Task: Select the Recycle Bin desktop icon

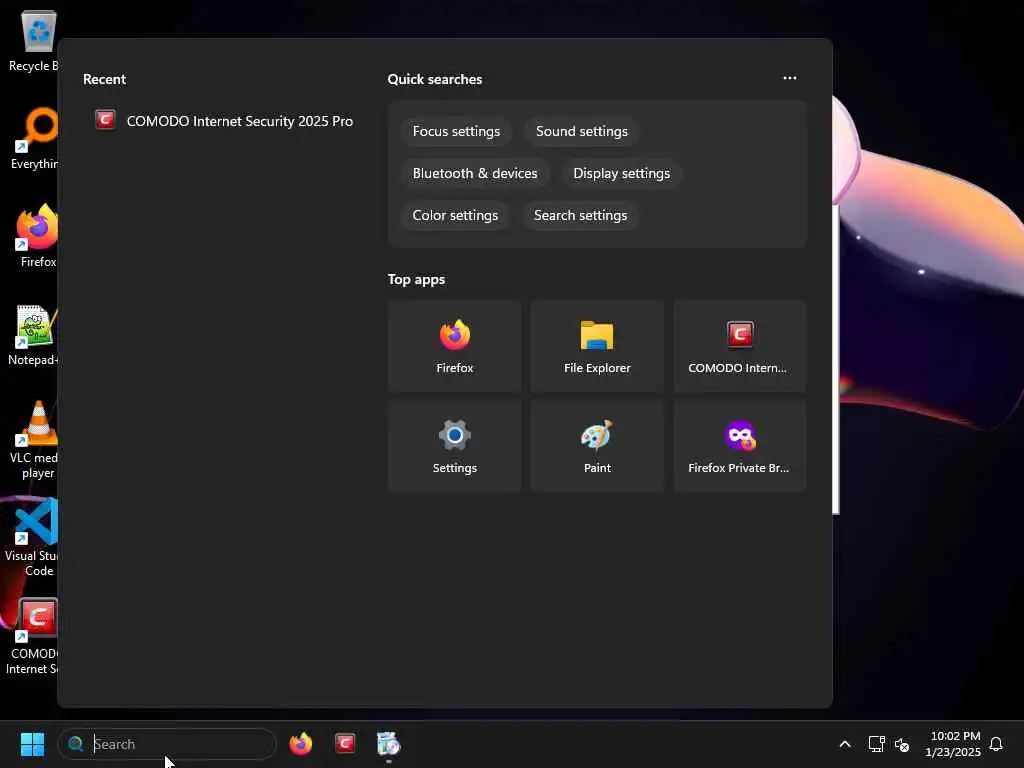Action: 34,41
